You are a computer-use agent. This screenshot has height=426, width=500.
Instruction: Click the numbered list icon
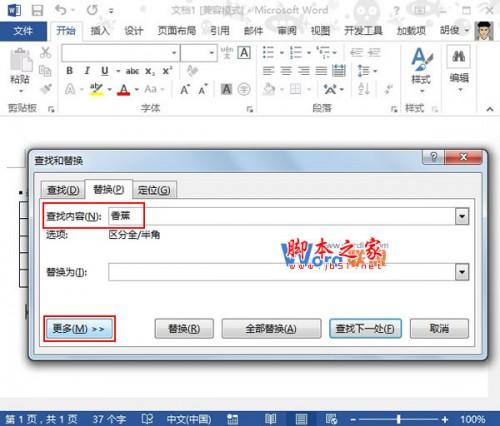pyautogui.click(x=295, y=52)
